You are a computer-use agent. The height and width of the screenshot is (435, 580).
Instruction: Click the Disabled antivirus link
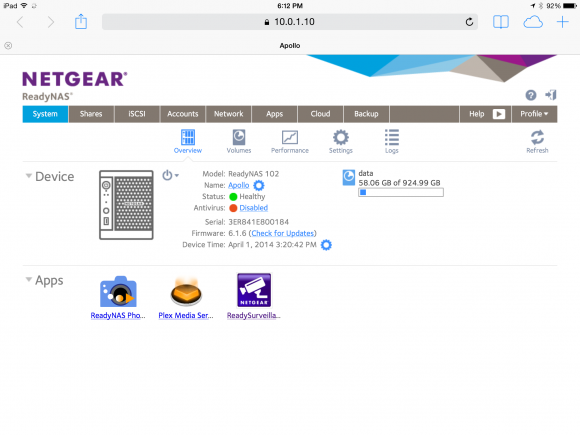click(x=253, y=208)
